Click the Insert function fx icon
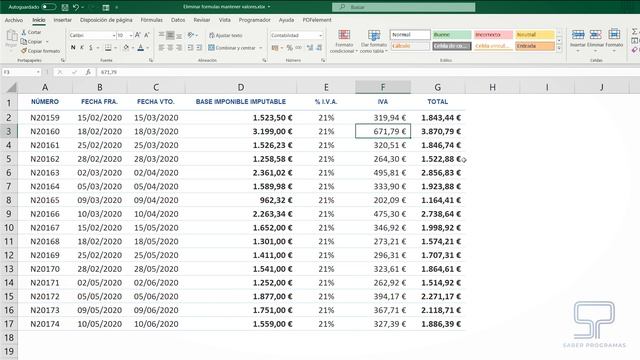640x360 pixels. (x=88, y=72)
